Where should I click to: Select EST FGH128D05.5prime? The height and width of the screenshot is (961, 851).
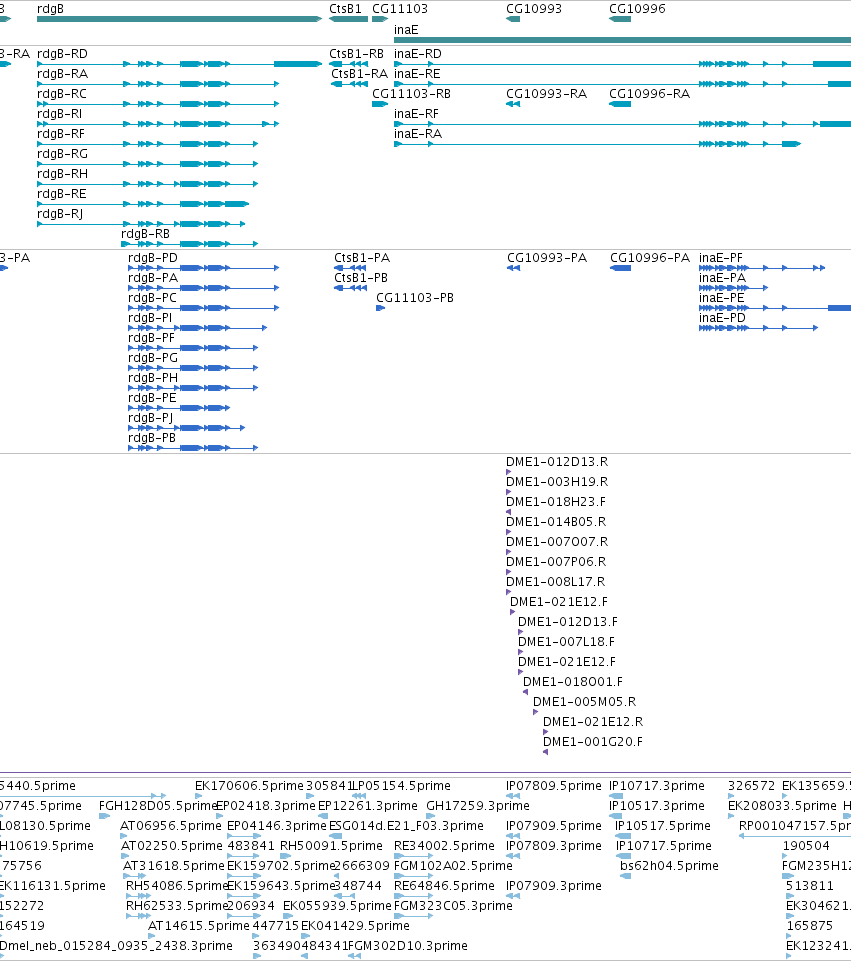pyautogui.click(x=159, y=806)
